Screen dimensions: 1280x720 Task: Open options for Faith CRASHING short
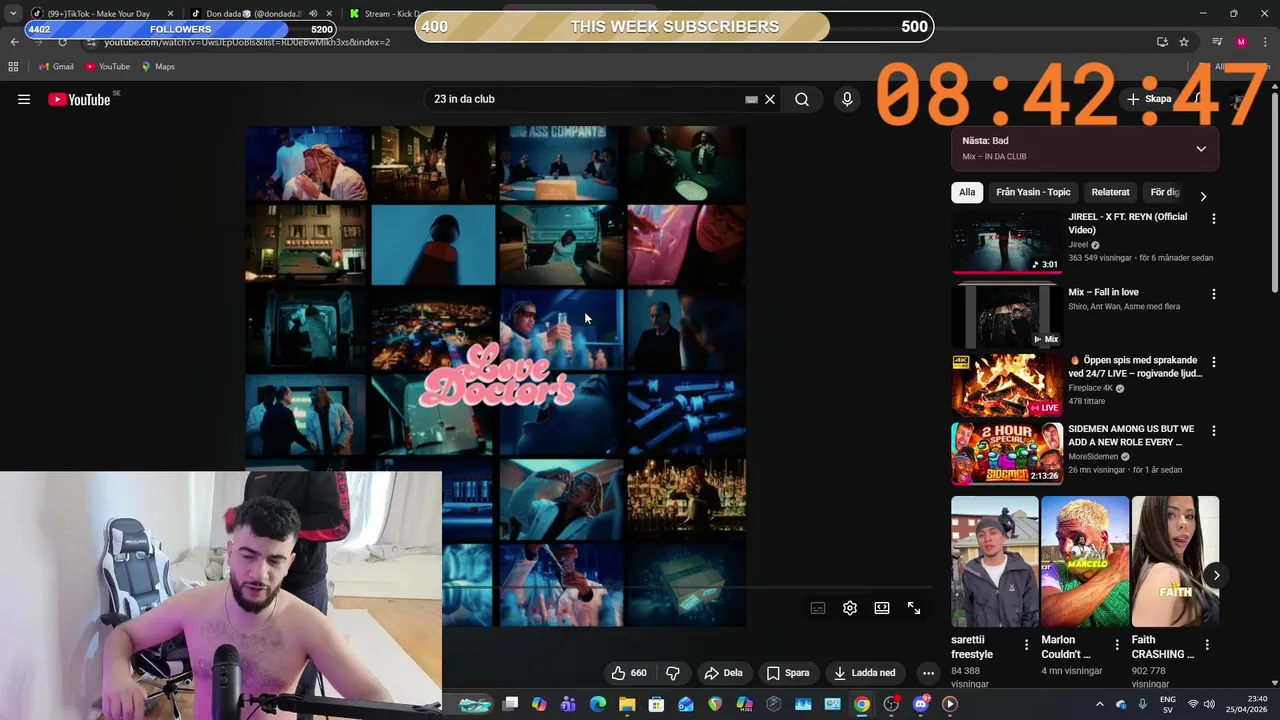pyautogui.click(x=1207, y=645)
